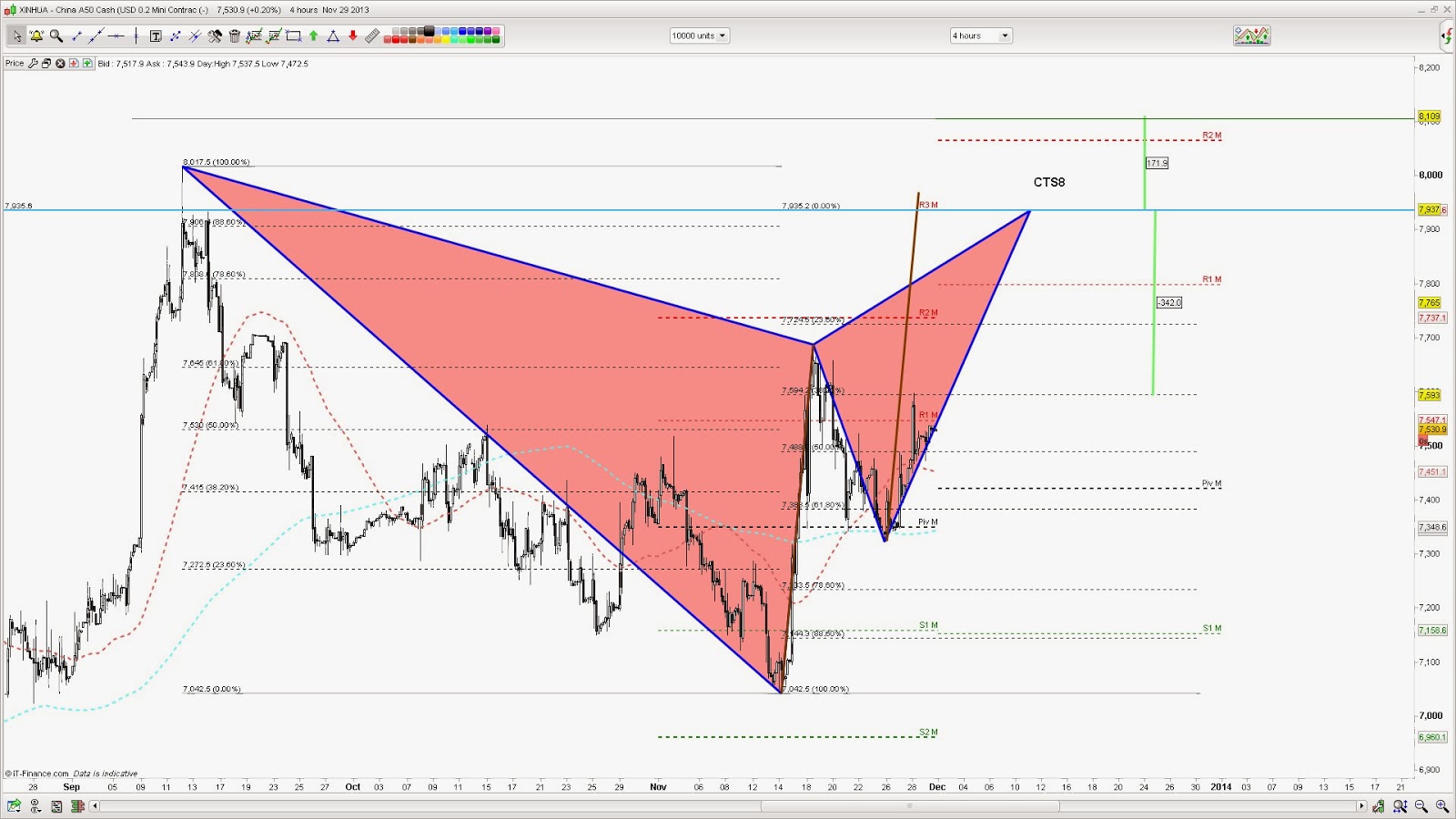Select the crossed lines fork tool
The height and width of the screenshot is (819, 1456).
(x=195, y=36)
